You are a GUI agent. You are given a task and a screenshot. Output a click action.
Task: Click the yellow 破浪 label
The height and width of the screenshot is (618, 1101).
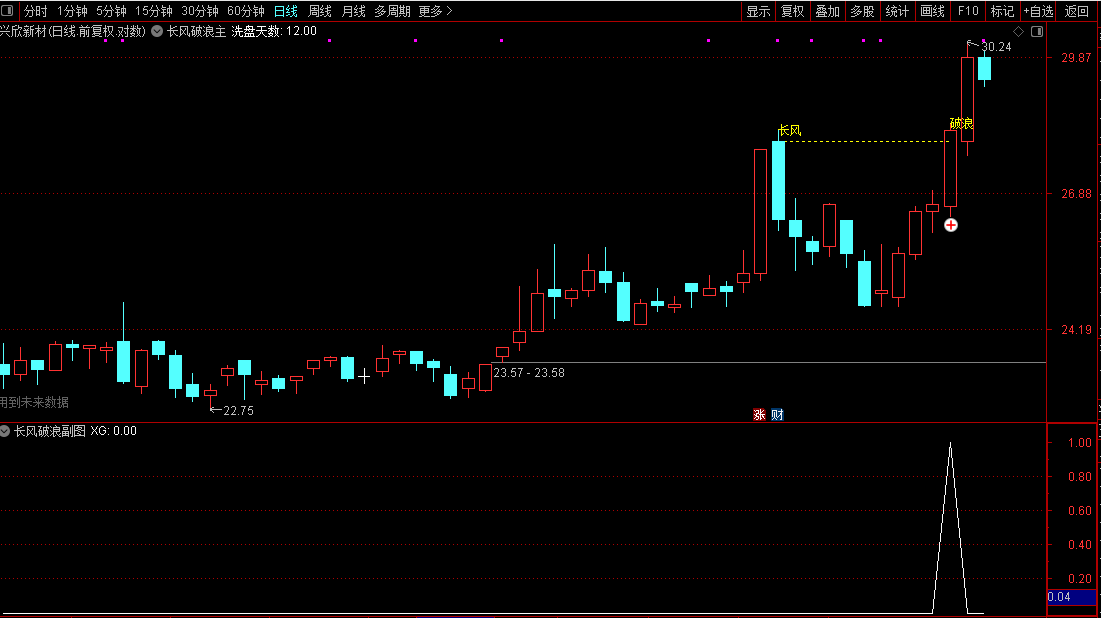pyautogui.click(x=961, y=124)
